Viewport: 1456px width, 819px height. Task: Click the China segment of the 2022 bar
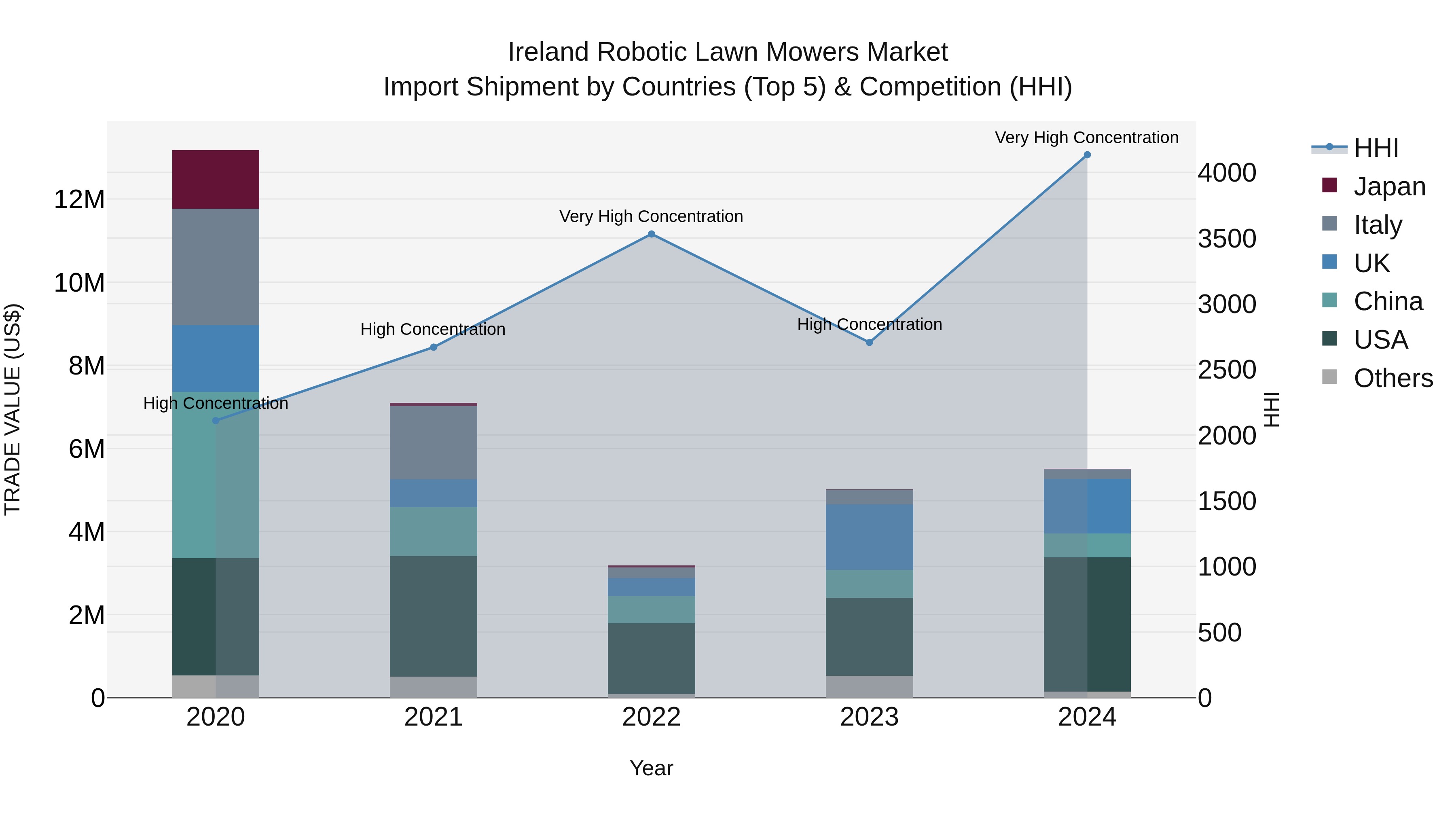coord(651,610)
